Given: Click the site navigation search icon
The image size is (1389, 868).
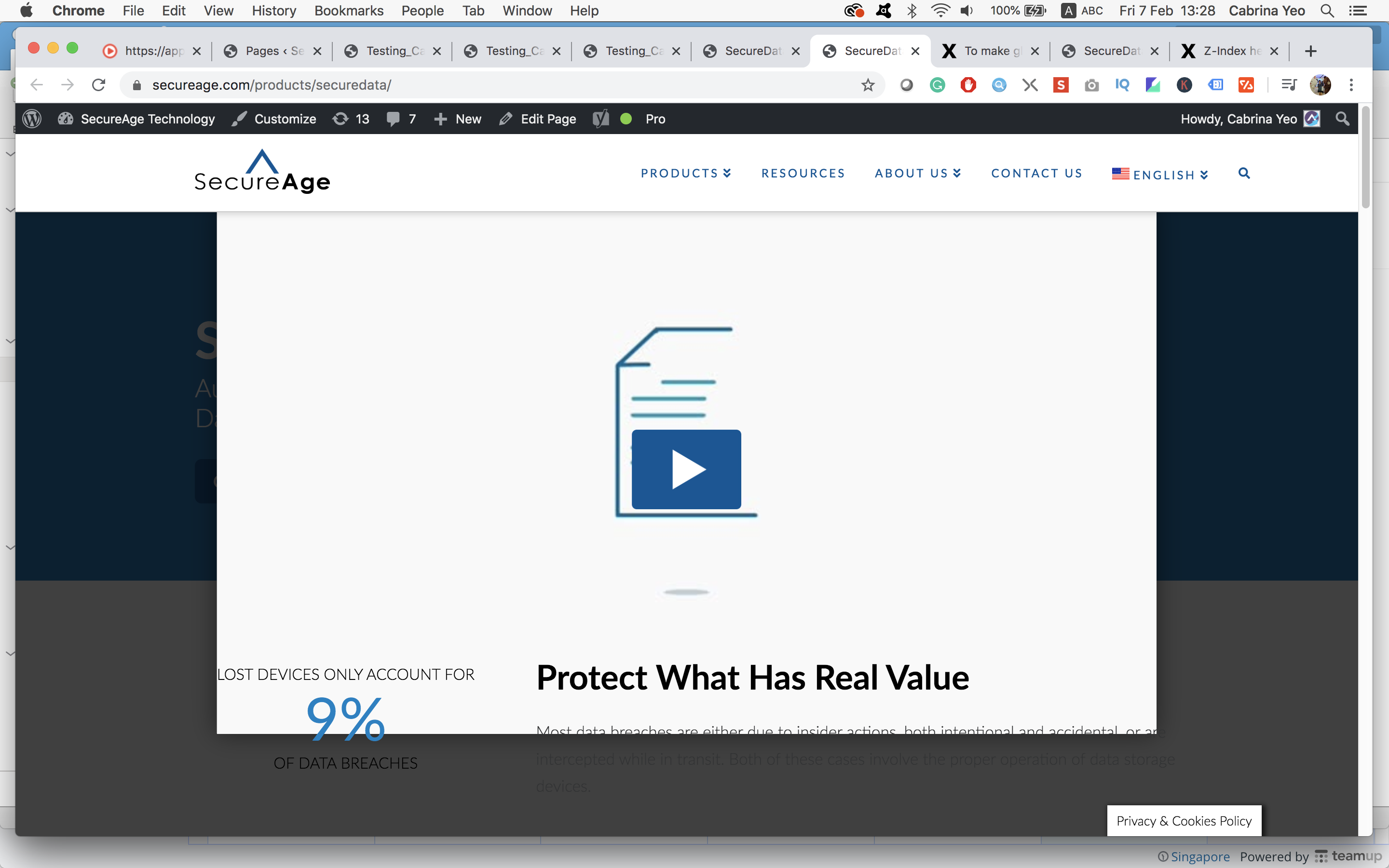Looking at the screenshot, I should click(x=1244, y=174).
